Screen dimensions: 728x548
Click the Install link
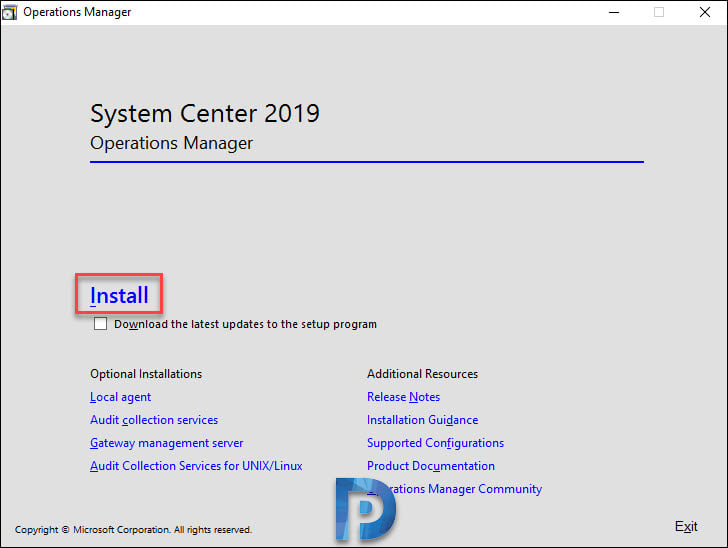click(119, 295)
